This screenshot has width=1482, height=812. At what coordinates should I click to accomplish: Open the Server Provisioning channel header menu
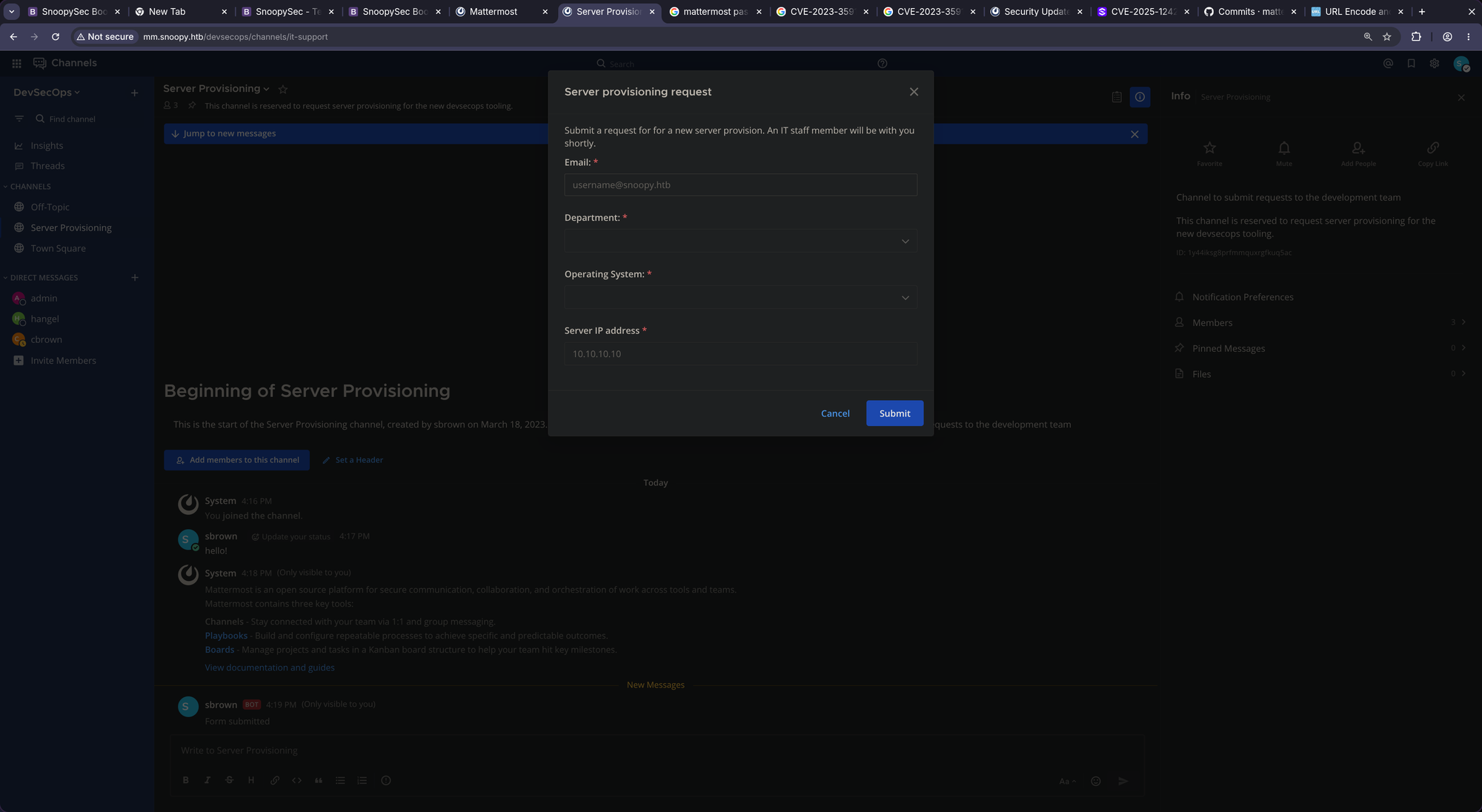click(x=216, y=89)
